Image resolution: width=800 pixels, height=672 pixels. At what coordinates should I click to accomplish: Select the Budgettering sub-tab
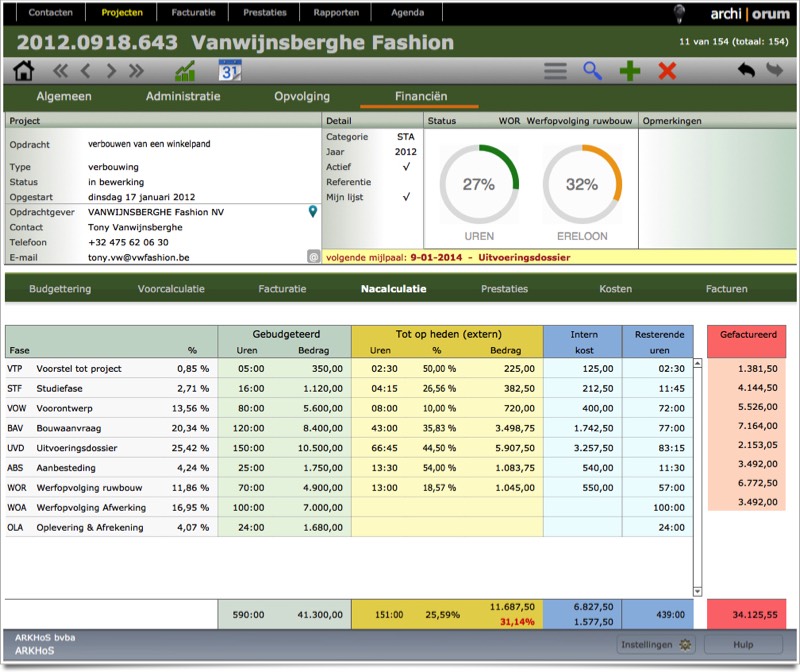tap(60, 289)
